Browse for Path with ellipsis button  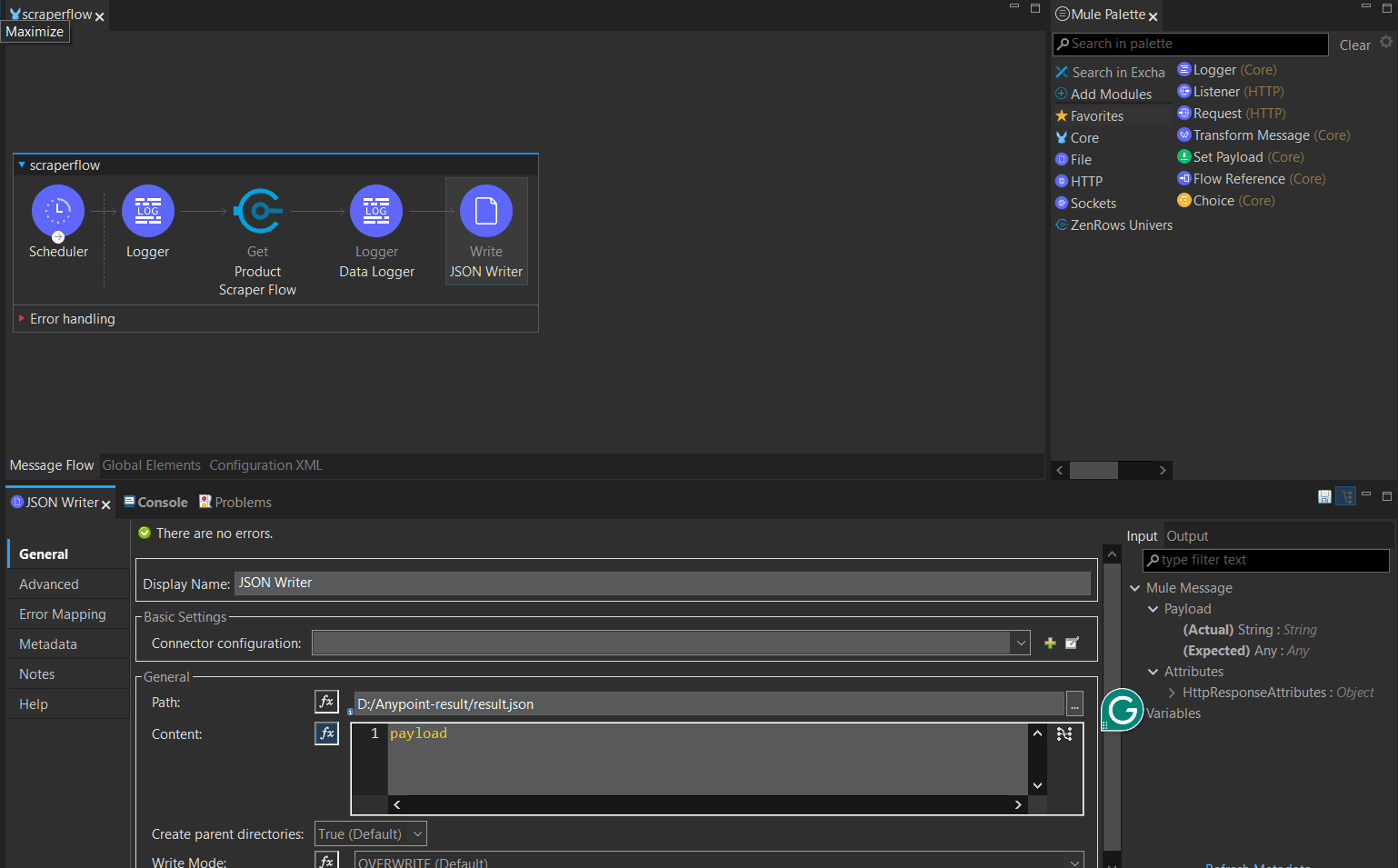[1074, 703]
